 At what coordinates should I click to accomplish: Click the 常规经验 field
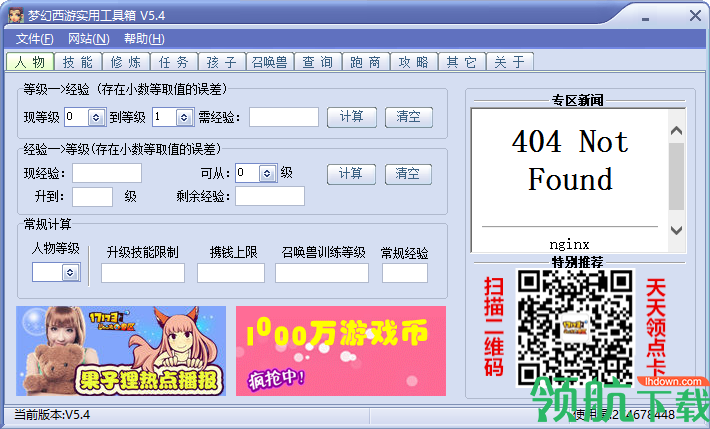click(x=405, y=273)
